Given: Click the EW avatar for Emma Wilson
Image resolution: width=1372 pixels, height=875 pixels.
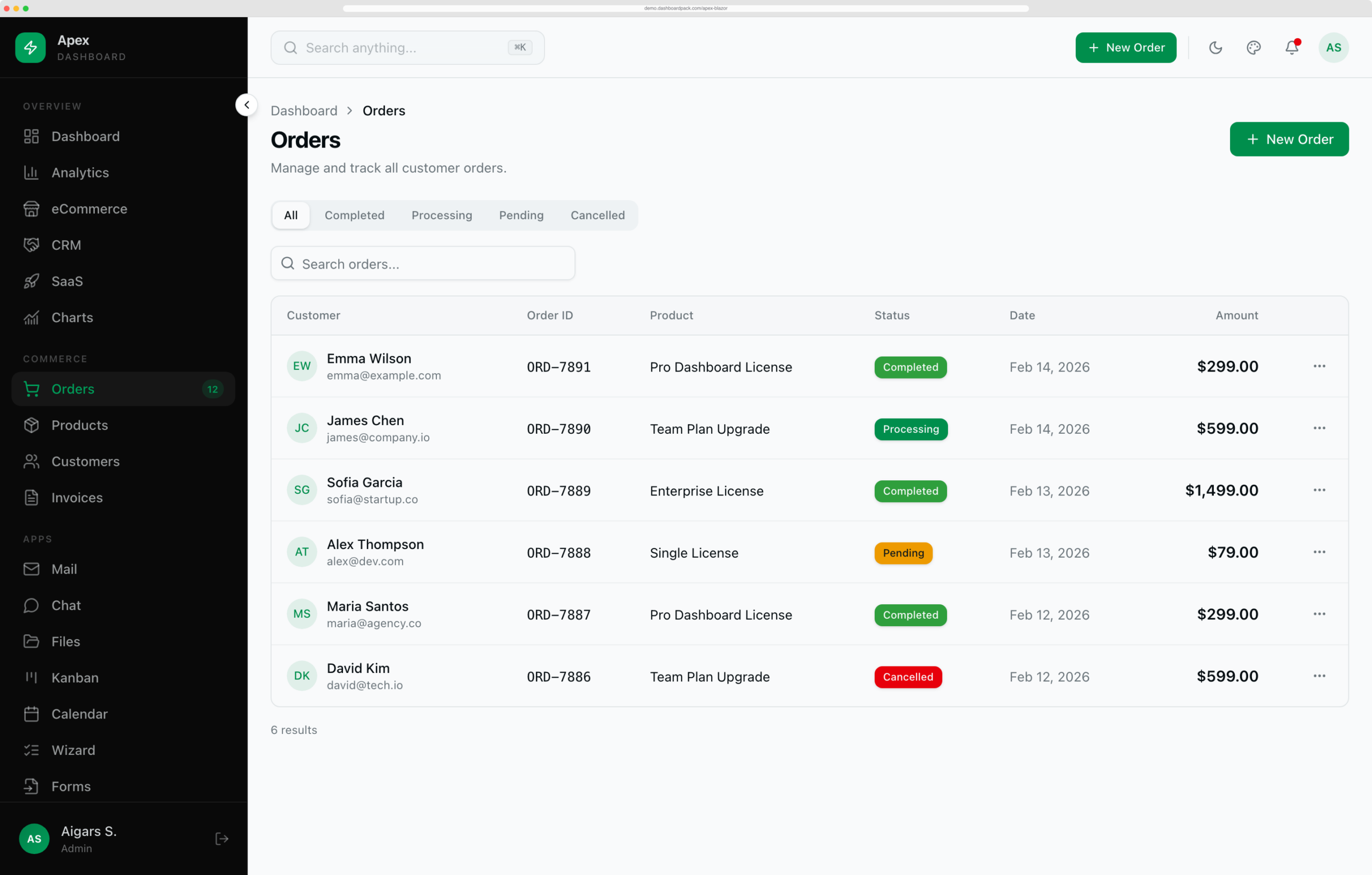Looking at the screenshot, I should (x=301, y=366).
